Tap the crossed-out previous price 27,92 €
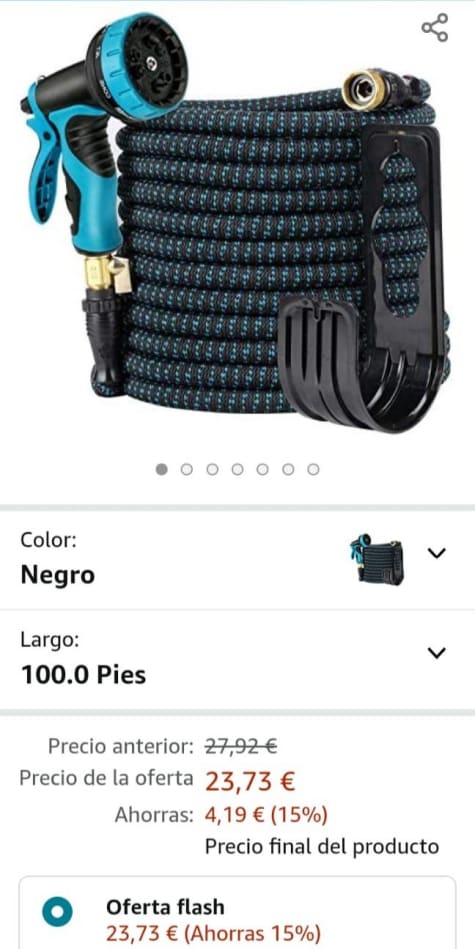This screenshot has height=949, width=475. click(x=241, y=746)
